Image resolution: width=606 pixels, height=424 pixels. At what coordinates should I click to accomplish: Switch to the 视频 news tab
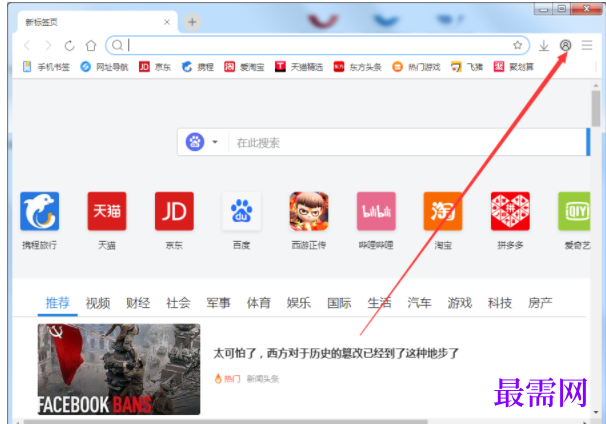coord(98,303)
